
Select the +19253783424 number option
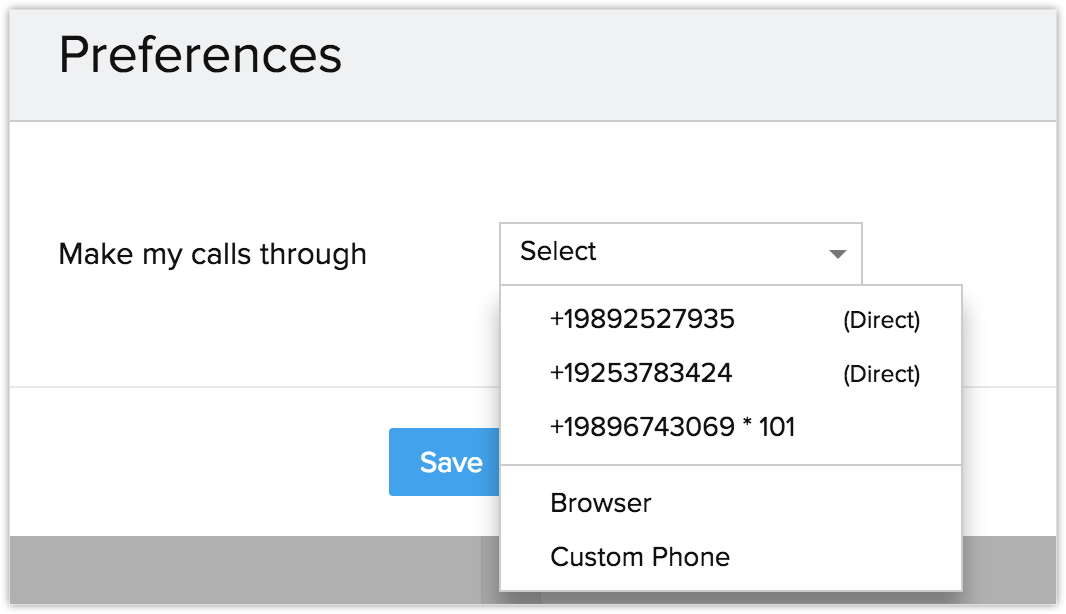point(641,373)
